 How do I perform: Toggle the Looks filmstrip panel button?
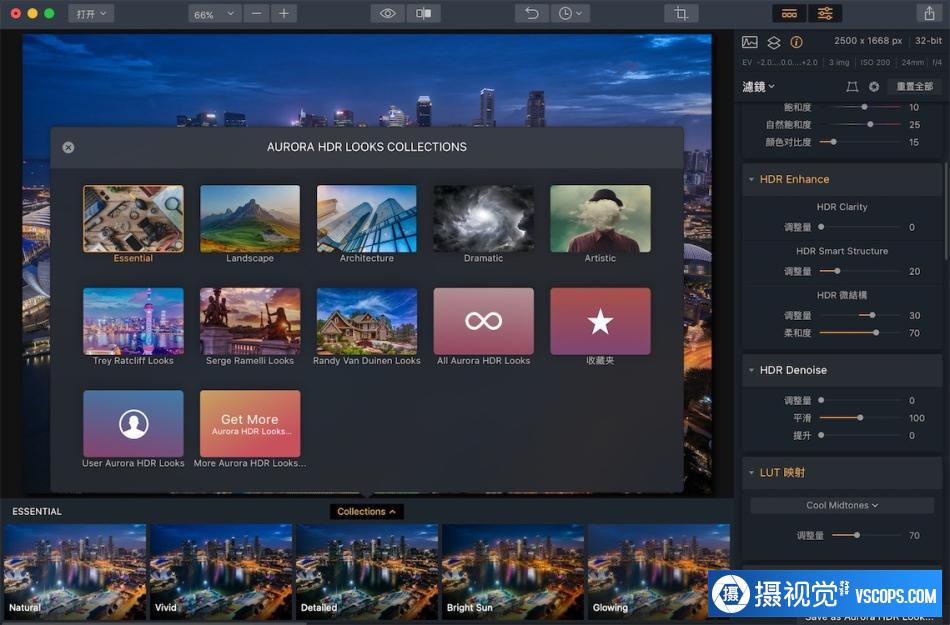tap(789, 14)
